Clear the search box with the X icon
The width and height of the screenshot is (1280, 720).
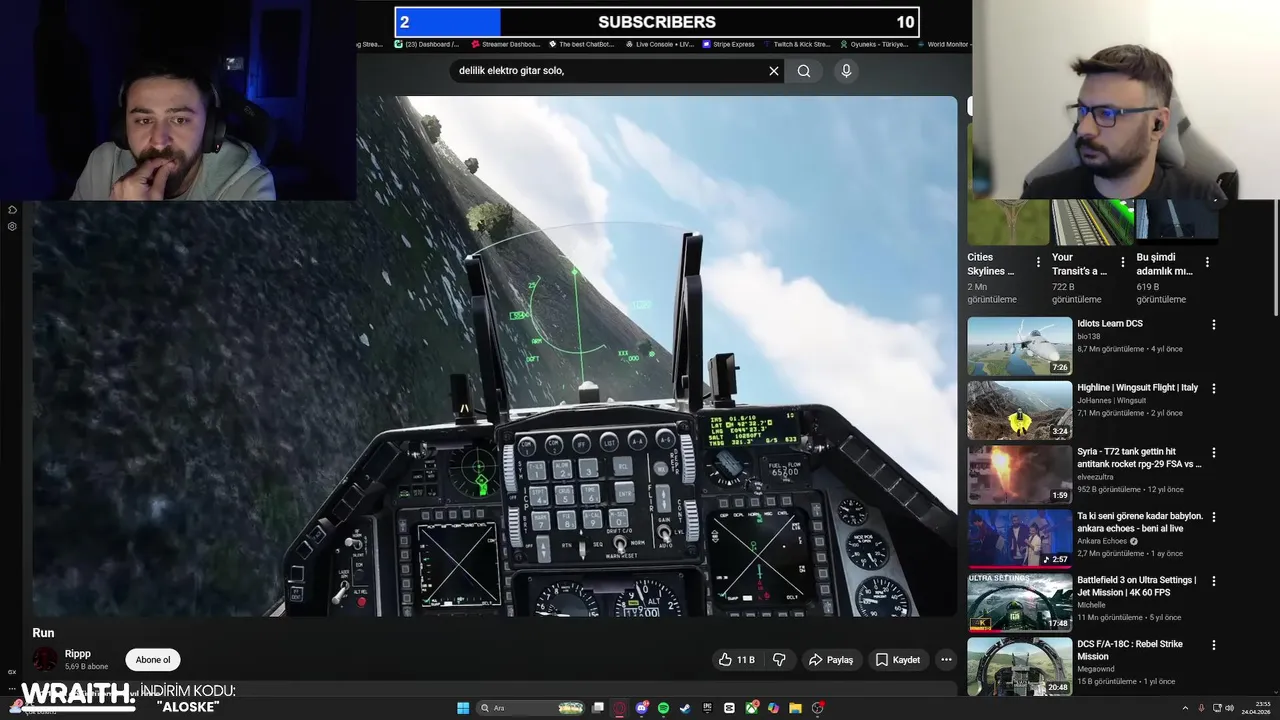(773, 71)
